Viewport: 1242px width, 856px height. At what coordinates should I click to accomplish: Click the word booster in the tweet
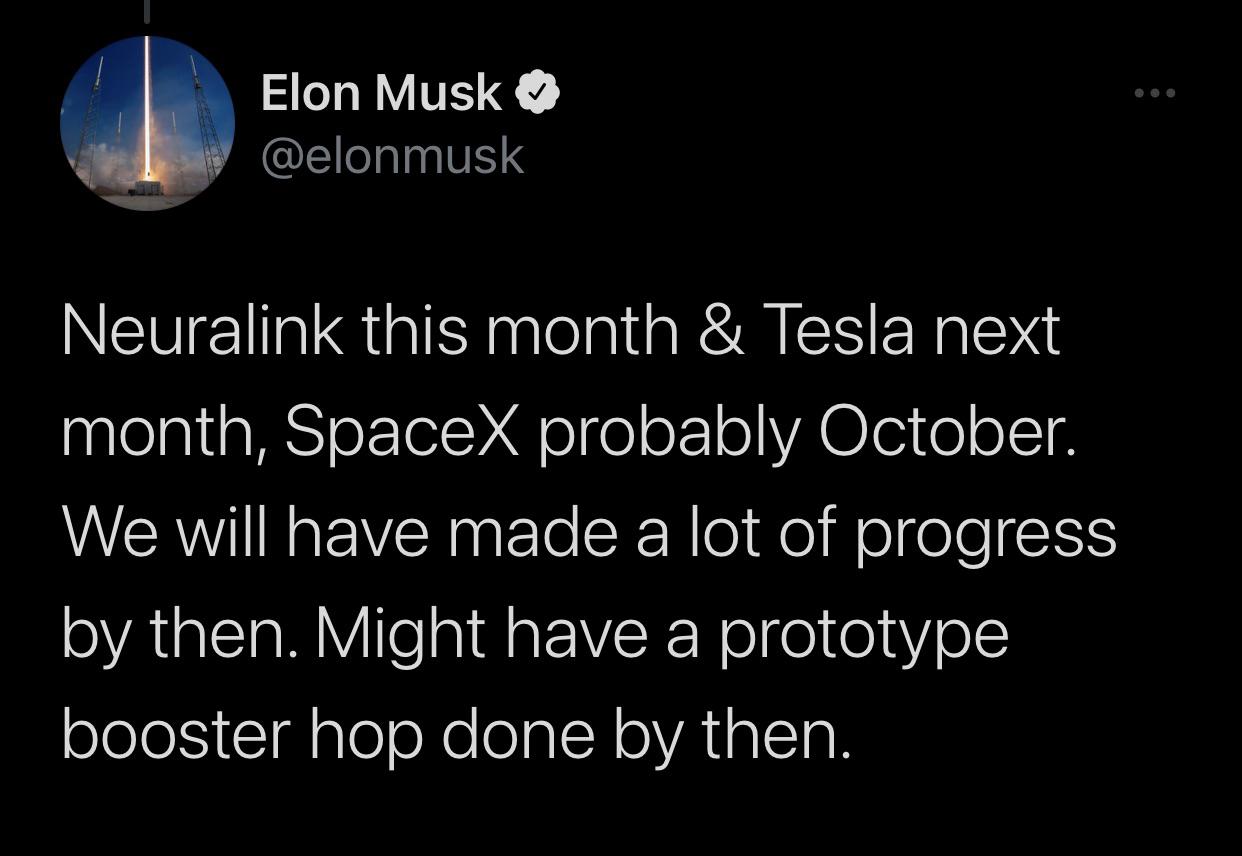pos(177,735)
